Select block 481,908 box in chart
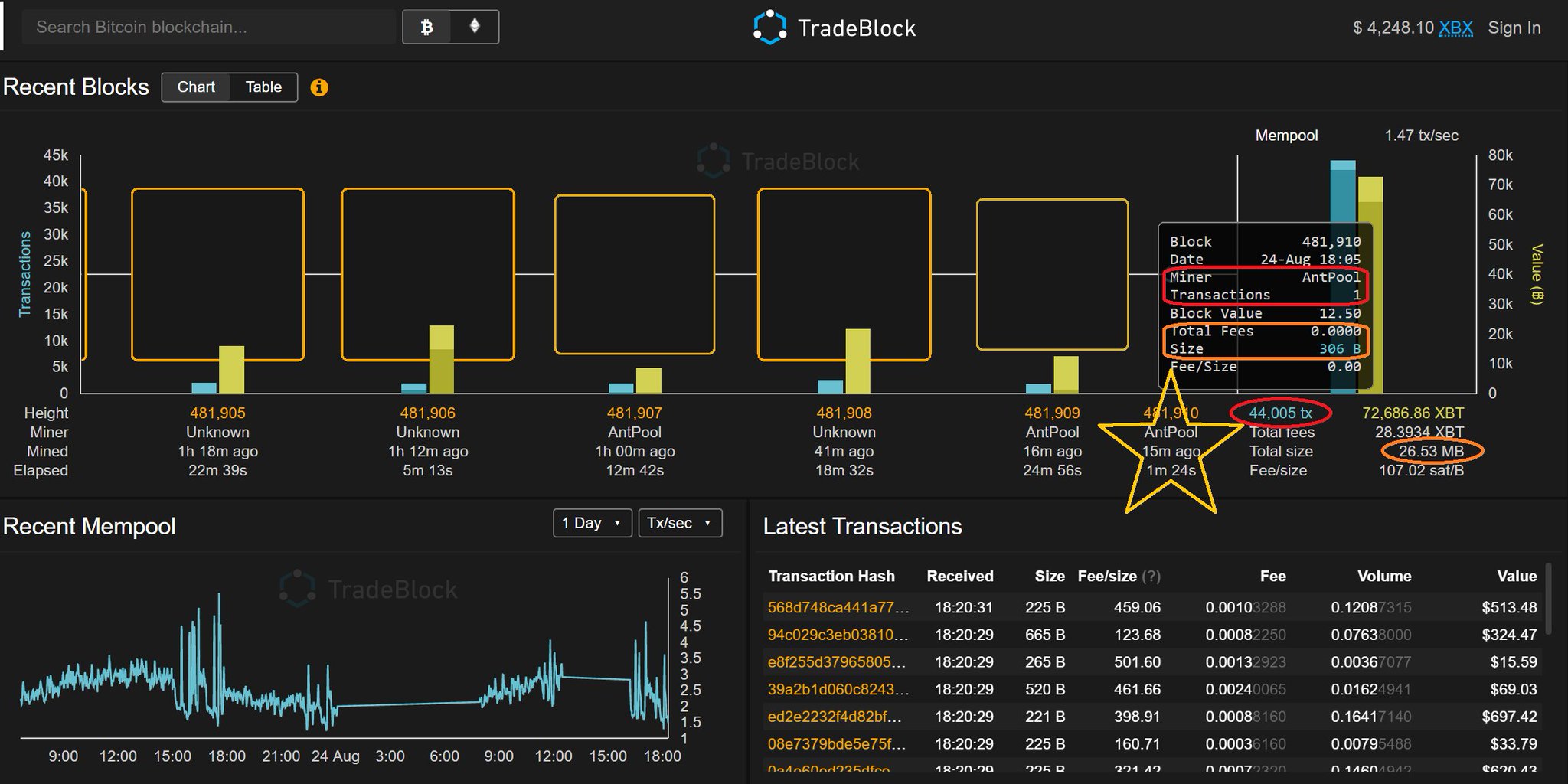The image size is (1568, 784). point(844,274)
